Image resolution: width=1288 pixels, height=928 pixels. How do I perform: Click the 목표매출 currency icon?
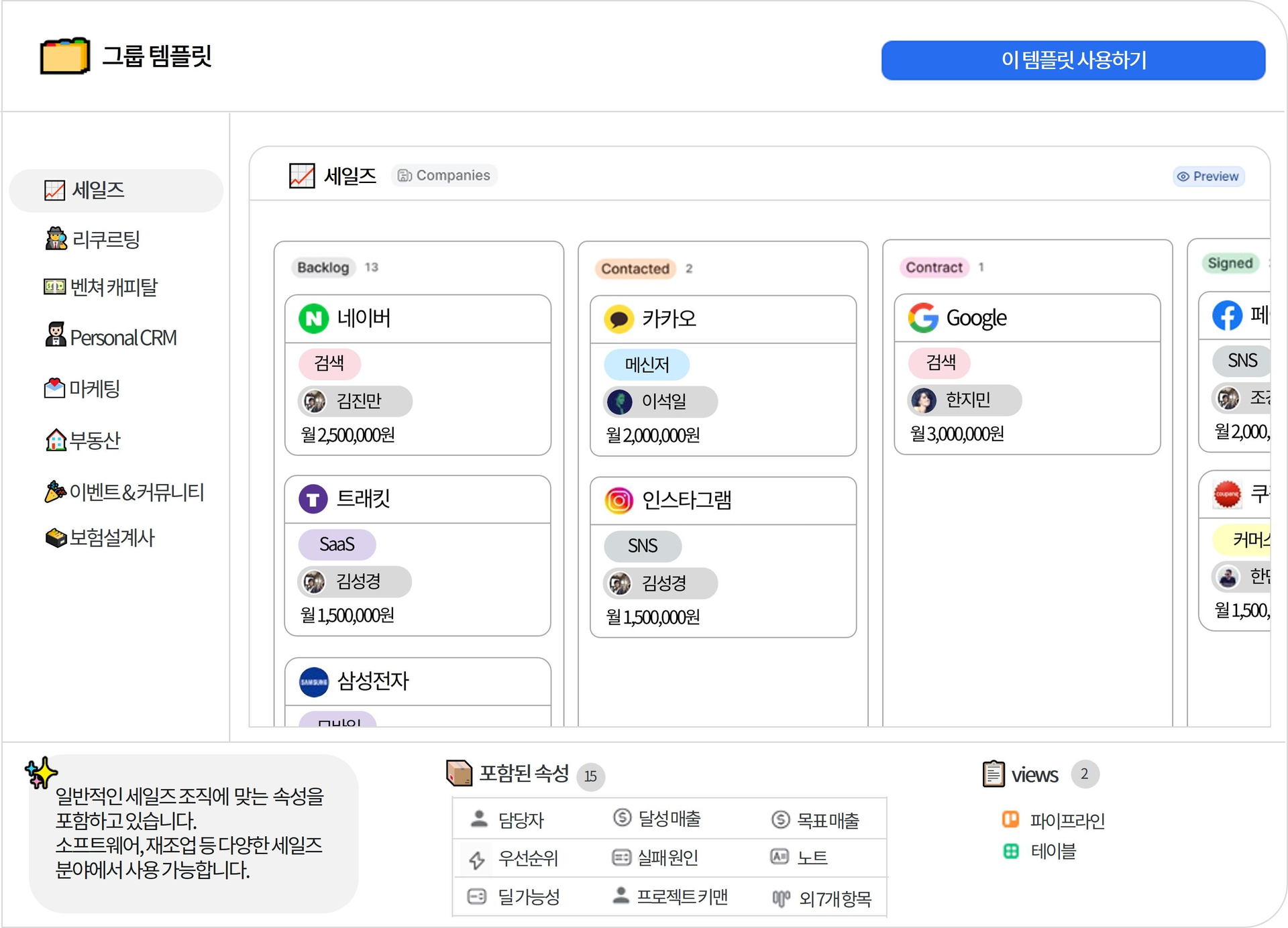point(780,819)
